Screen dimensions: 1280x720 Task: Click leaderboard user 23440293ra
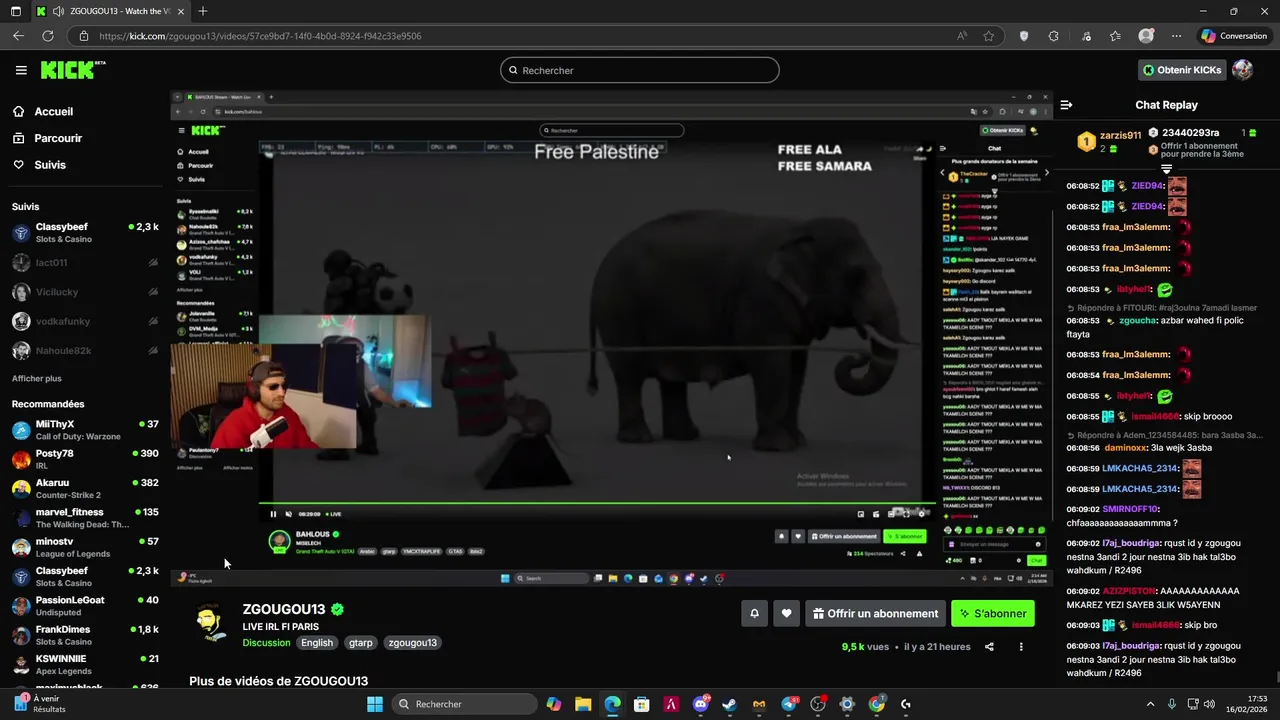click(1190, 133)
